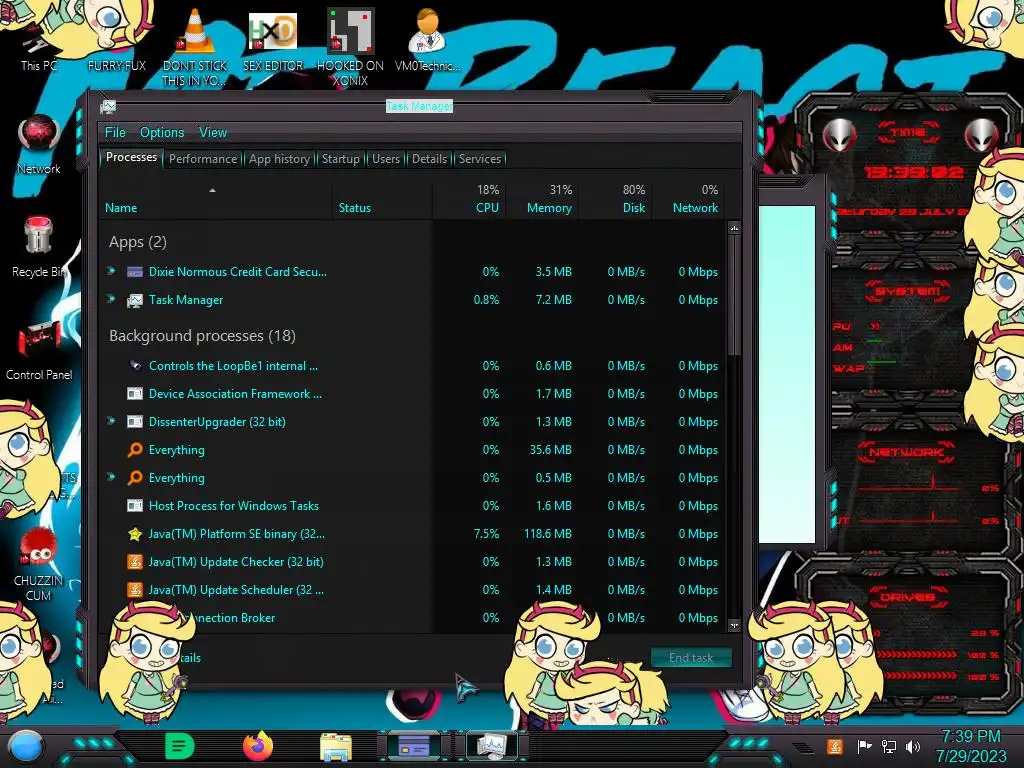The width and height of the screenshot is (1024, 768).
Task: Select Controls the LoopBe1 internal process
Action: click(x=414, y=366)
